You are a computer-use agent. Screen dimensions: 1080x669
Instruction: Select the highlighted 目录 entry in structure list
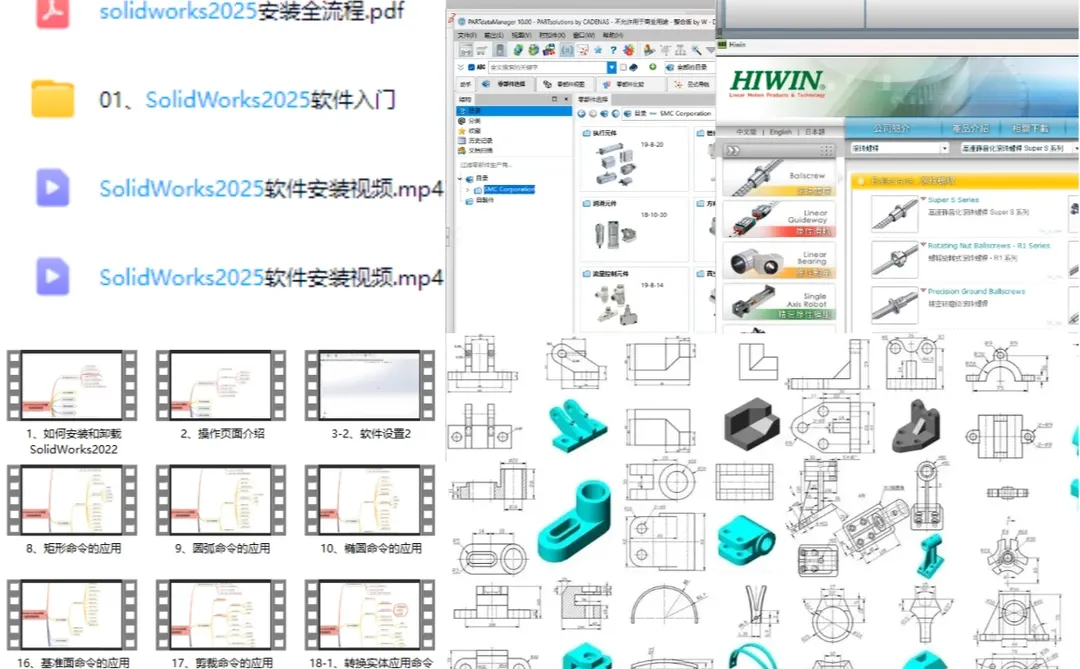[514, 110]
